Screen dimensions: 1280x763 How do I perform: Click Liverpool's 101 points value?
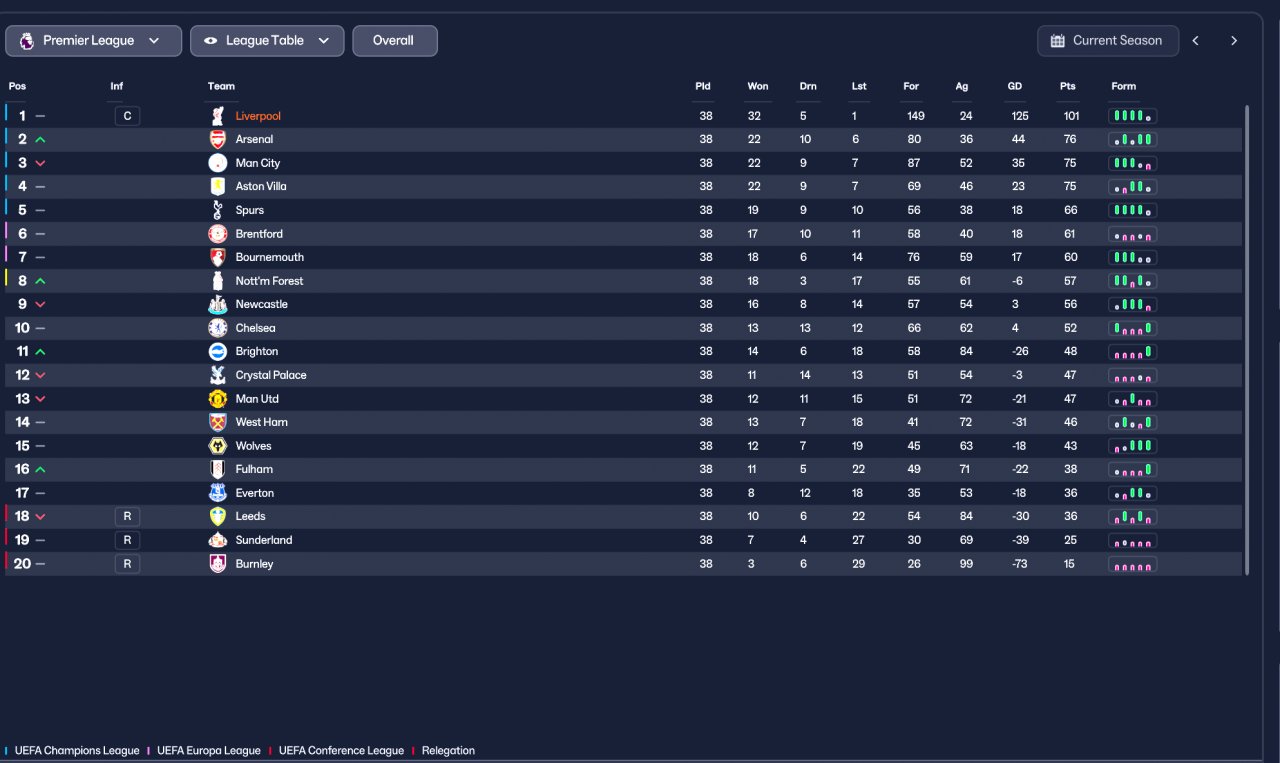click(x=1071, y=116)
